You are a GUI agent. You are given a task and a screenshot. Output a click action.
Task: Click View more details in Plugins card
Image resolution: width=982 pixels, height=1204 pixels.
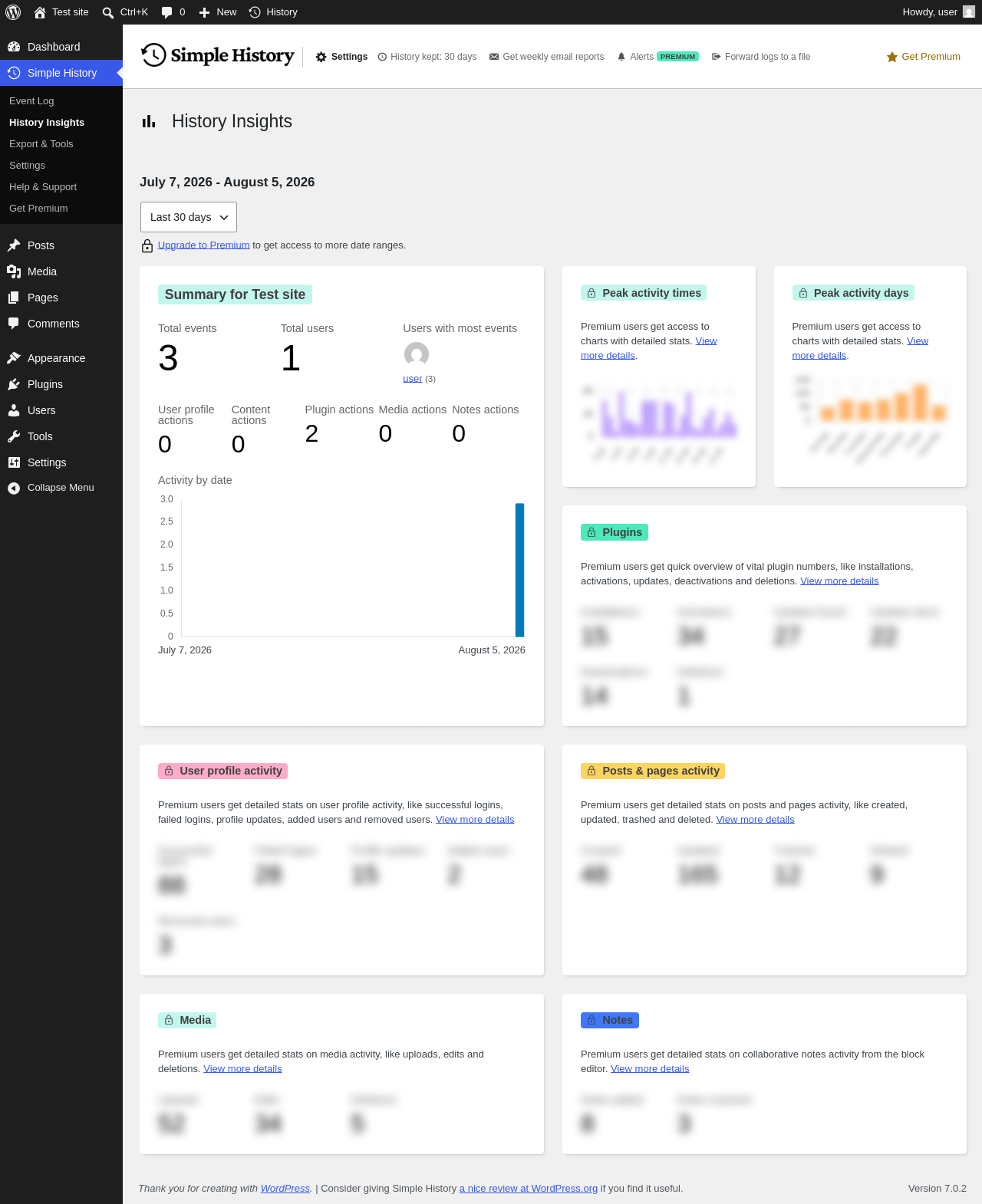tap(839, 581)
